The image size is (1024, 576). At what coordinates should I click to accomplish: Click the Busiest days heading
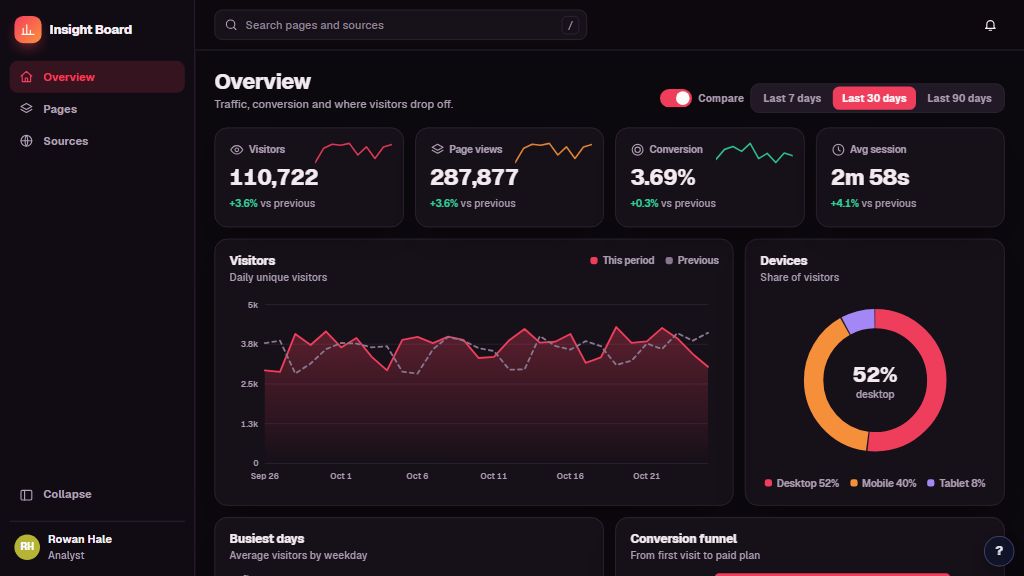pyautogui.click(x=266, y=539)
